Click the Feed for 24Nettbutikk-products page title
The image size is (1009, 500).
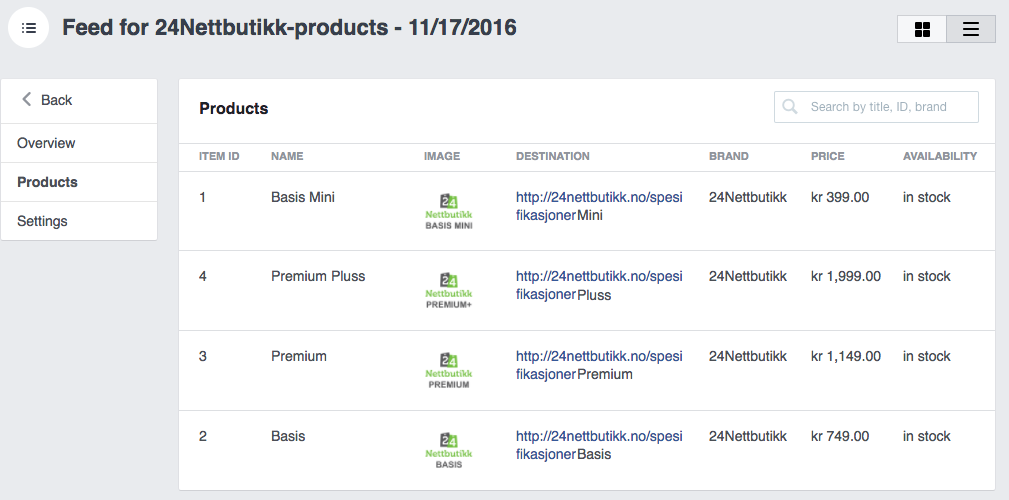tap(289, 28)
